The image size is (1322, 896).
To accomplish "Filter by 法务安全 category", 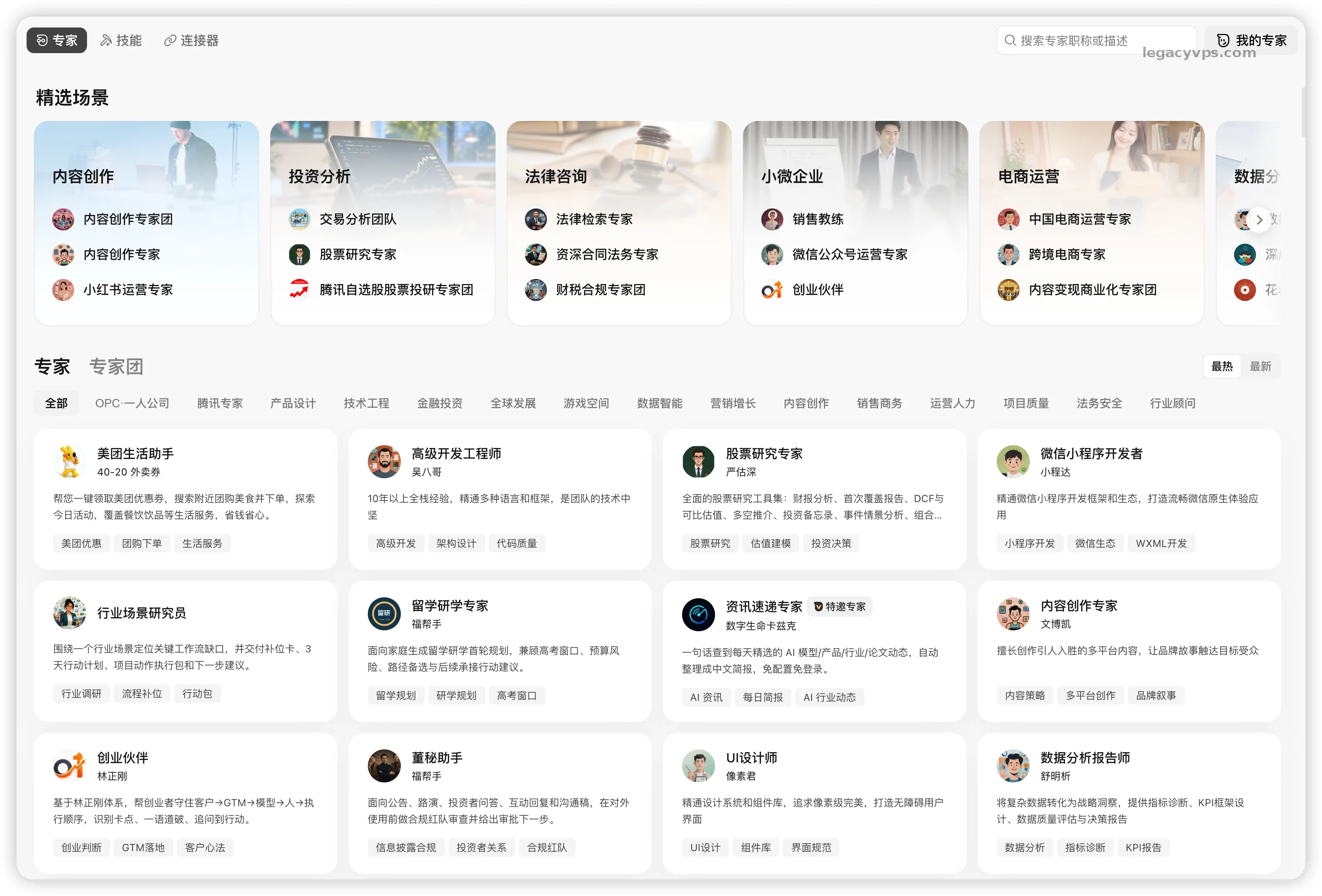I will 1099,404.
